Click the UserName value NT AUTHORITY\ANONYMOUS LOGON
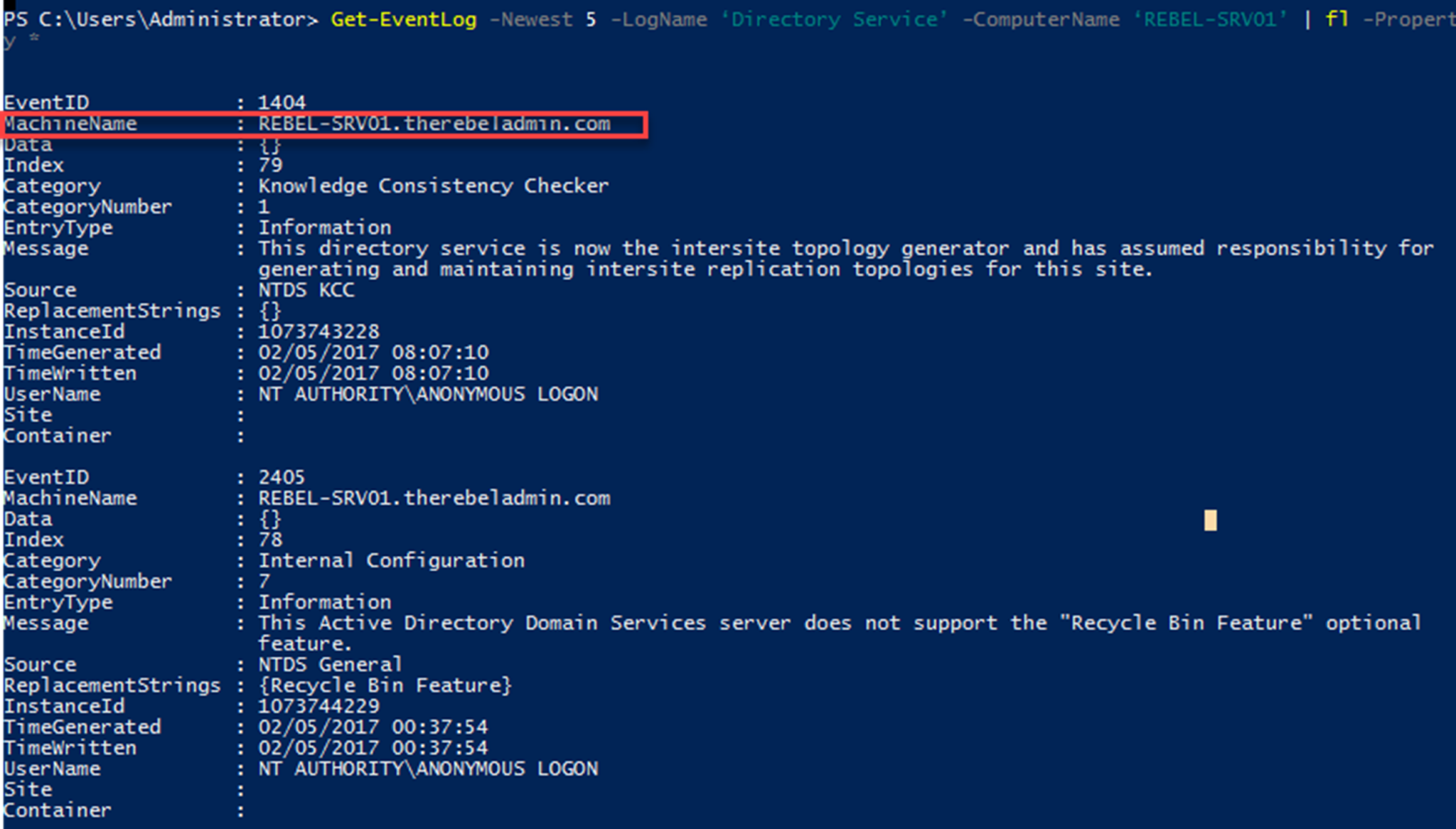This screenshot has width=1456, height=829. coord(429,394)
